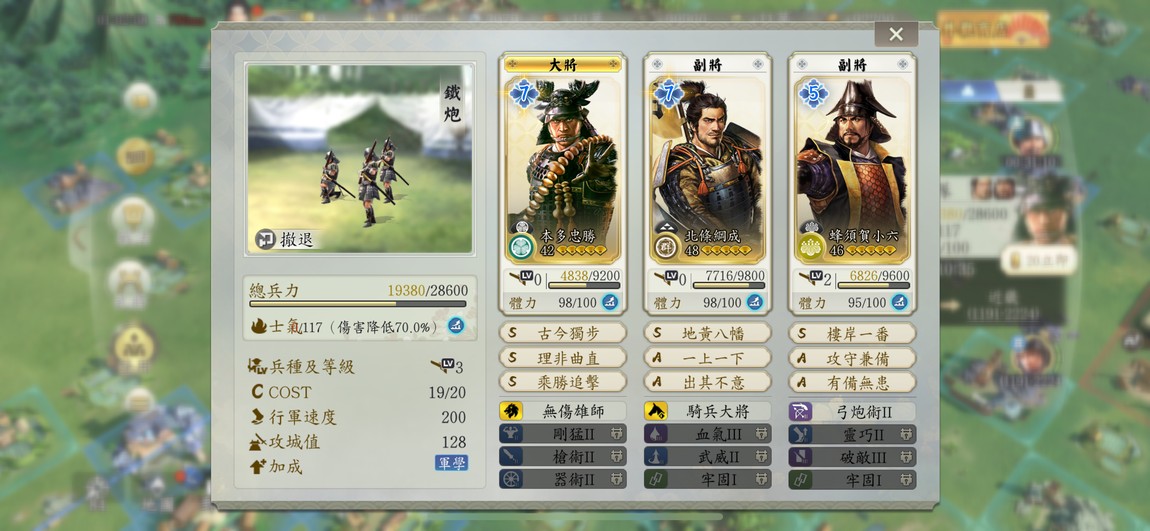The height and width of the screenshot is (531, 1150).
Task: Click the 騎兵大將 yellow trait icon
Action: coord(656,411)
